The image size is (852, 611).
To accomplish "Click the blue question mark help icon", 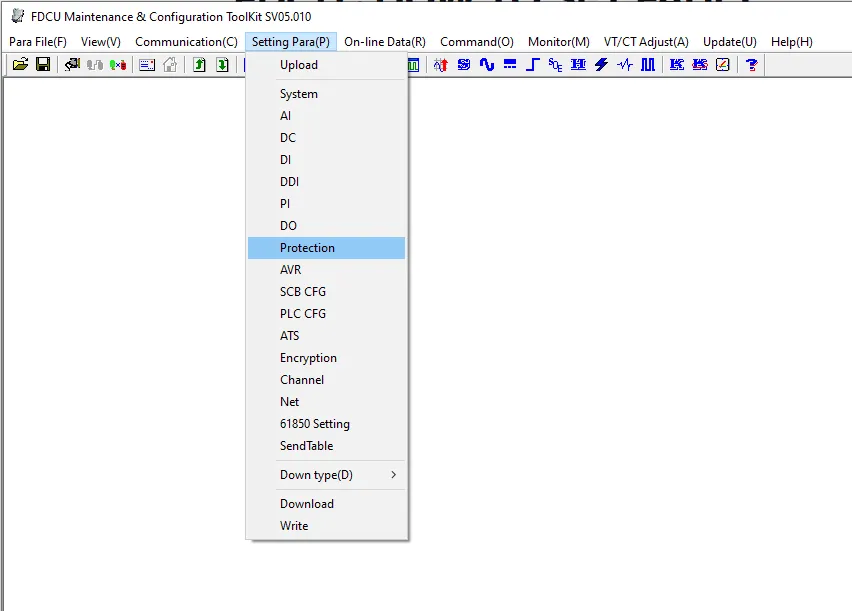I will pos(752,65).
